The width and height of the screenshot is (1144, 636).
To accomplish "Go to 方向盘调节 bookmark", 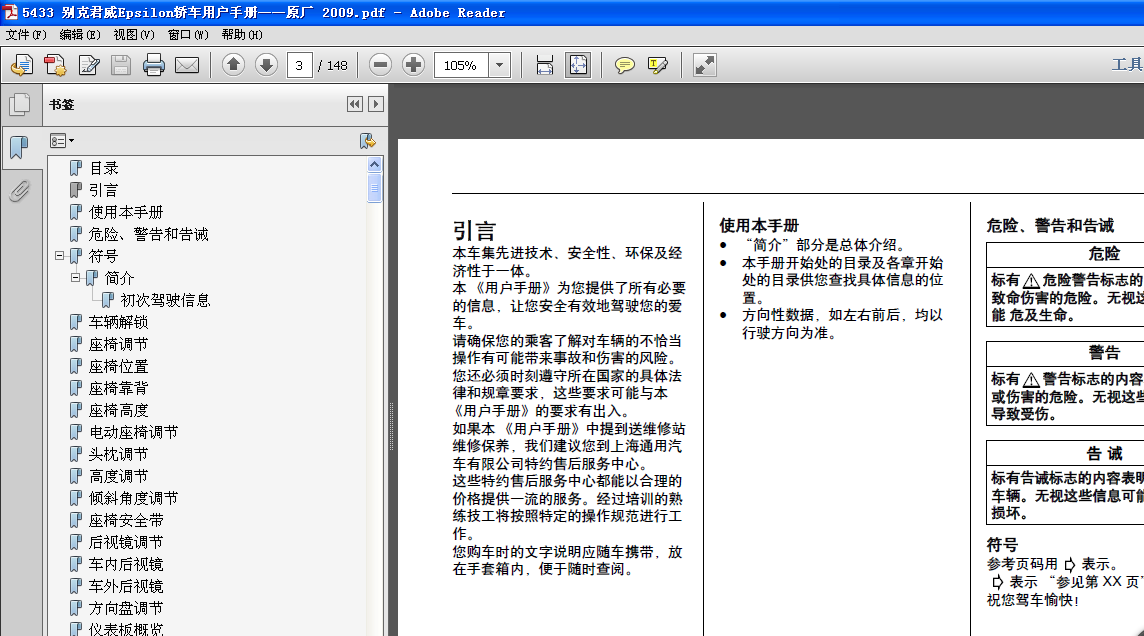I will click(x=126, y=608).
